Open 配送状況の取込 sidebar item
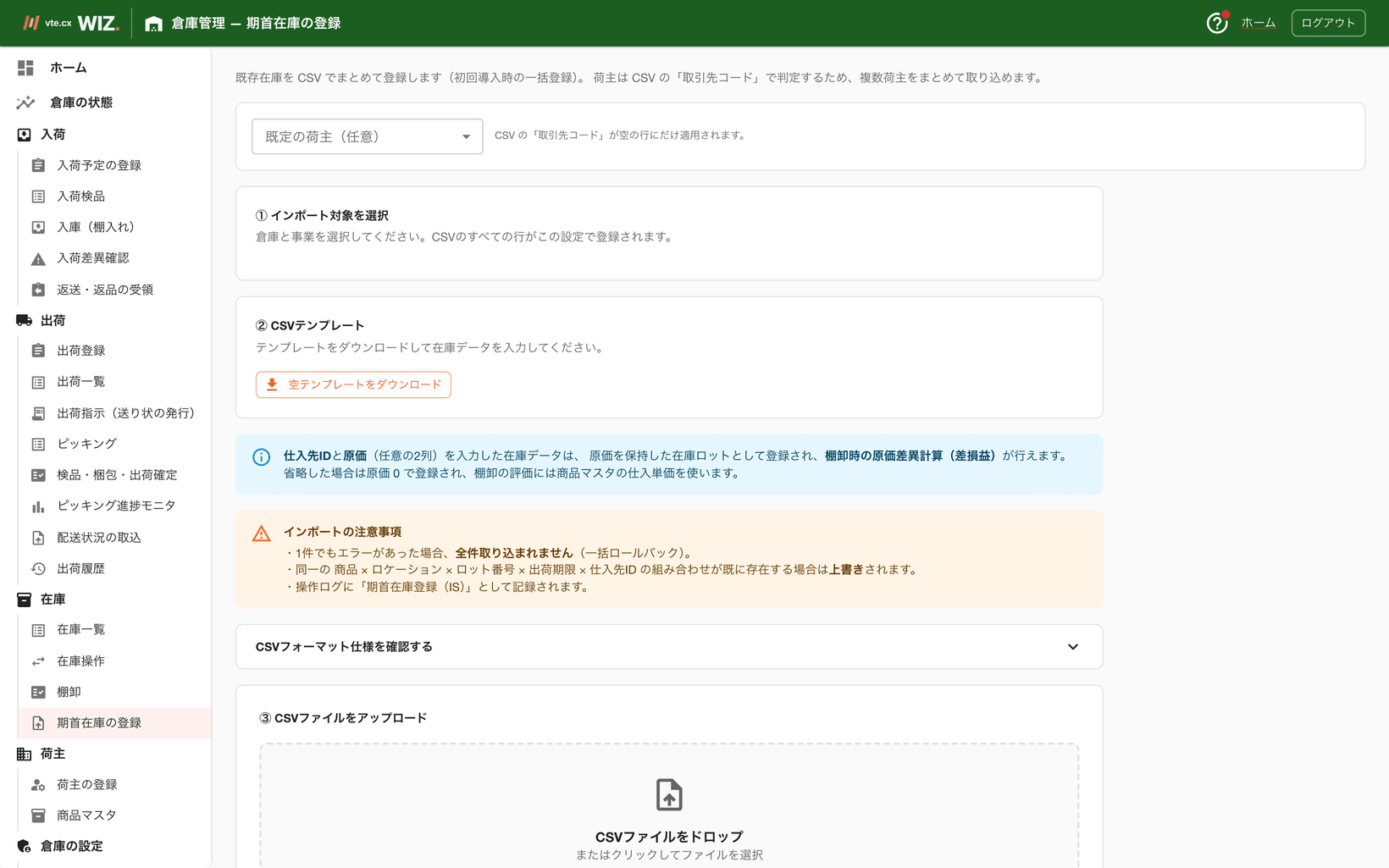 coord(114,538)
